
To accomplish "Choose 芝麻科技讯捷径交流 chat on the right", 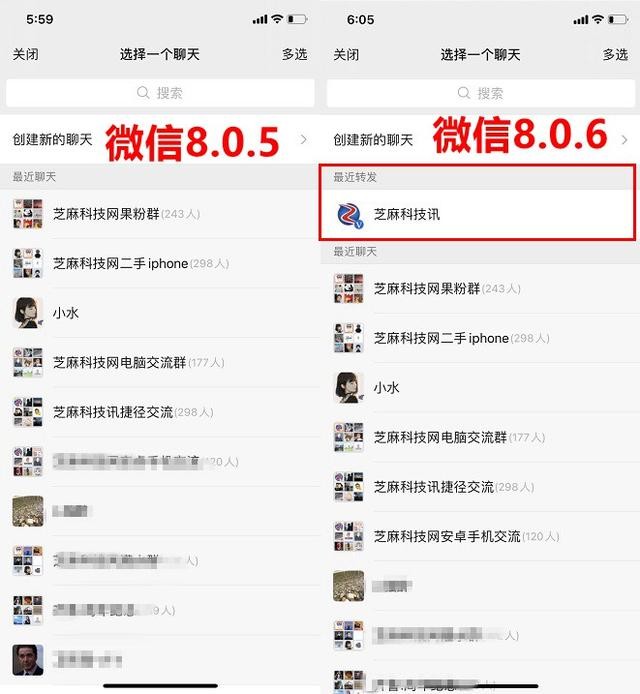I will [x=480, y=487].
